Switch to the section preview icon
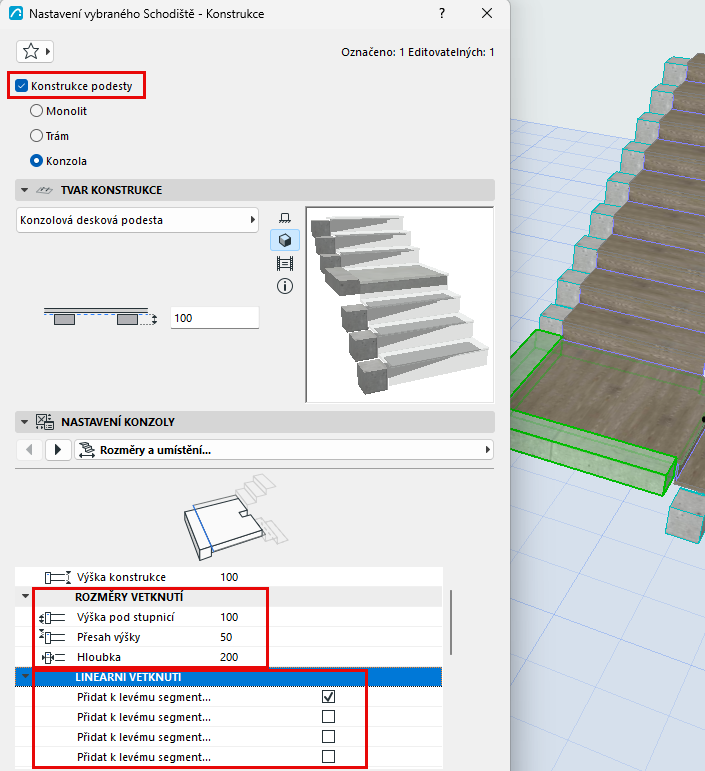The image size is (705, 771). (x=285, y=264)
